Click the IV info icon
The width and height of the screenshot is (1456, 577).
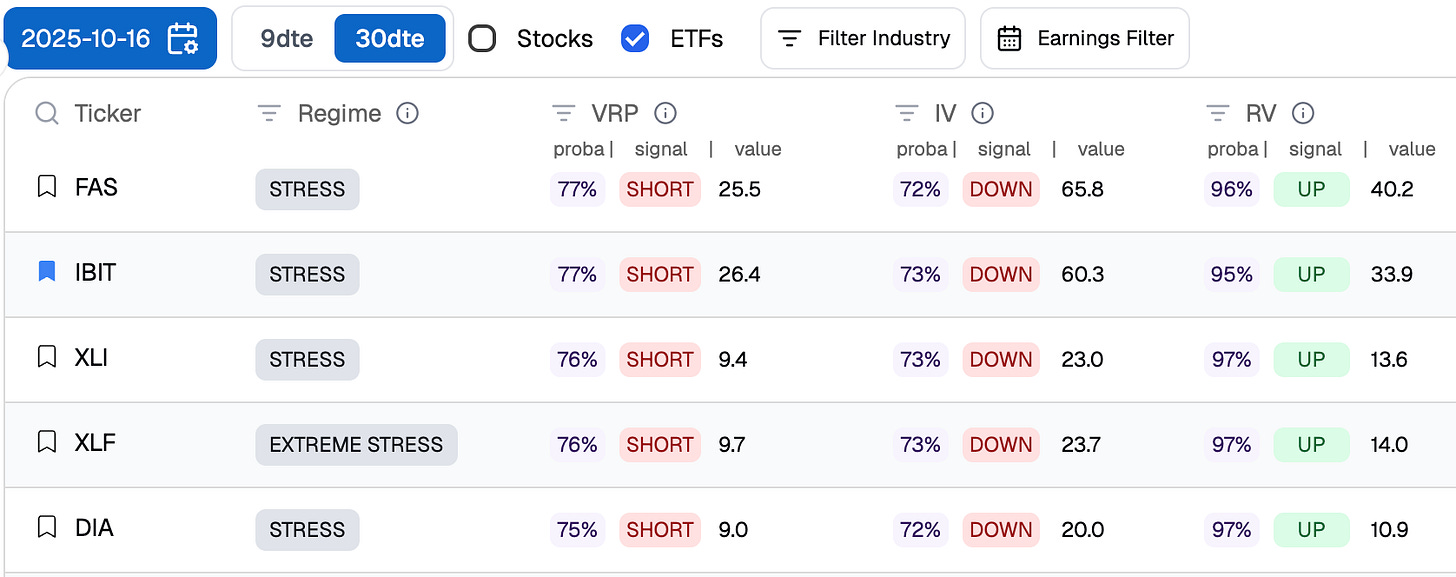pyautogui.click(x=983, y=114)
